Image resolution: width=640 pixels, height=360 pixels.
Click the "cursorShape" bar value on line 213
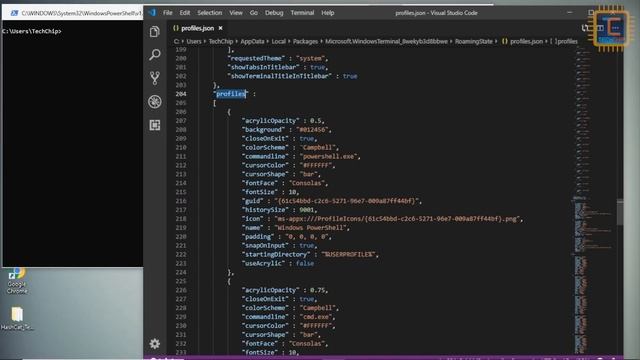click(310, 174)
